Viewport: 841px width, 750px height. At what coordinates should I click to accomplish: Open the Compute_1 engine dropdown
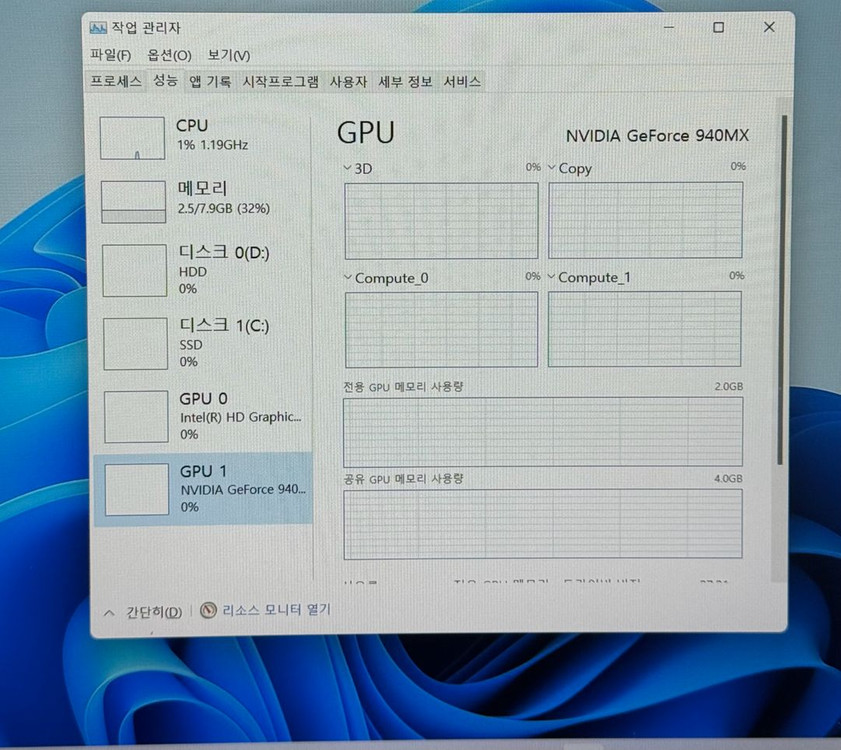[553, 278]
